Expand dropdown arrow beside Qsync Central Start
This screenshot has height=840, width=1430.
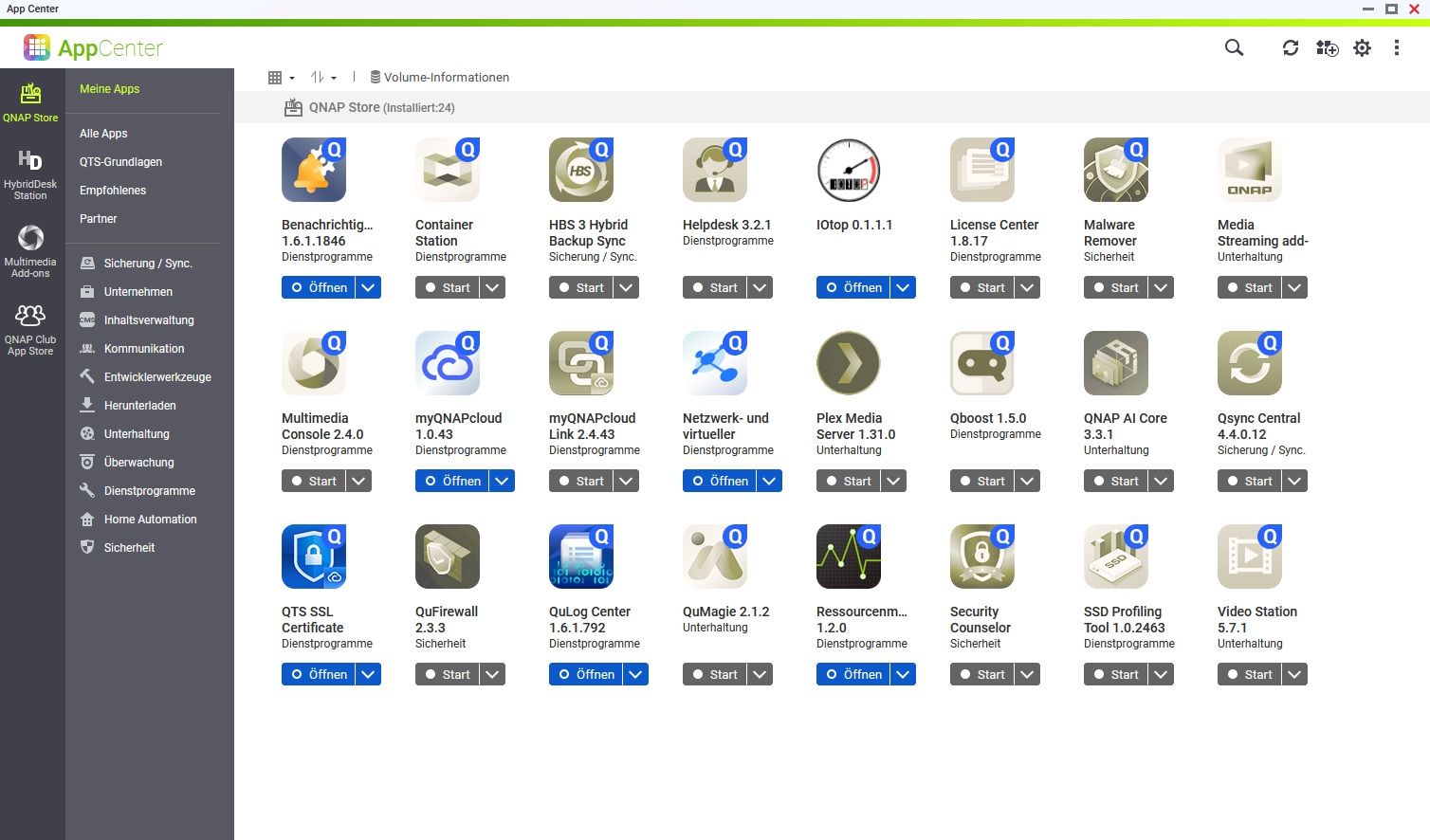click(x=1295, y=481)
